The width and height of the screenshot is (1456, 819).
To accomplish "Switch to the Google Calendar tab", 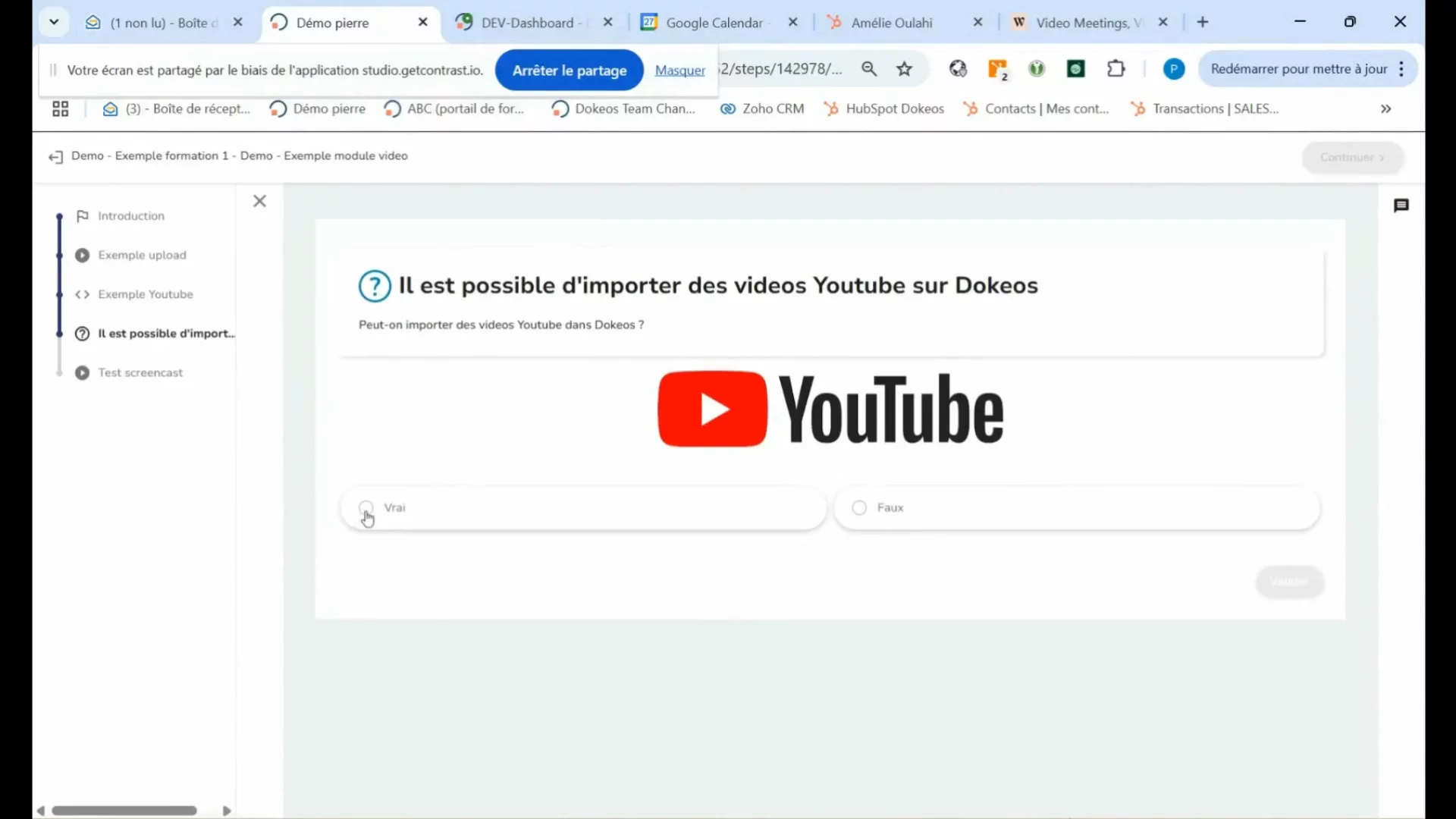I will point(714,23).
